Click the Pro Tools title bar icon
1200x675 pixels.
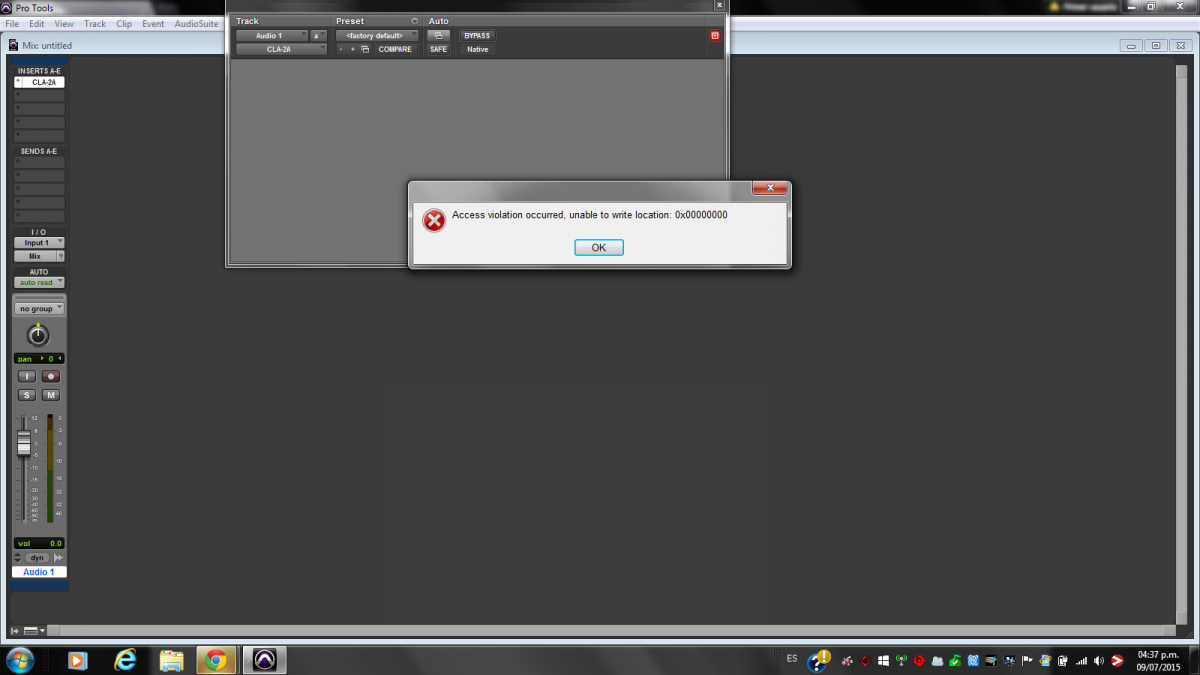[x=8, y=8]
